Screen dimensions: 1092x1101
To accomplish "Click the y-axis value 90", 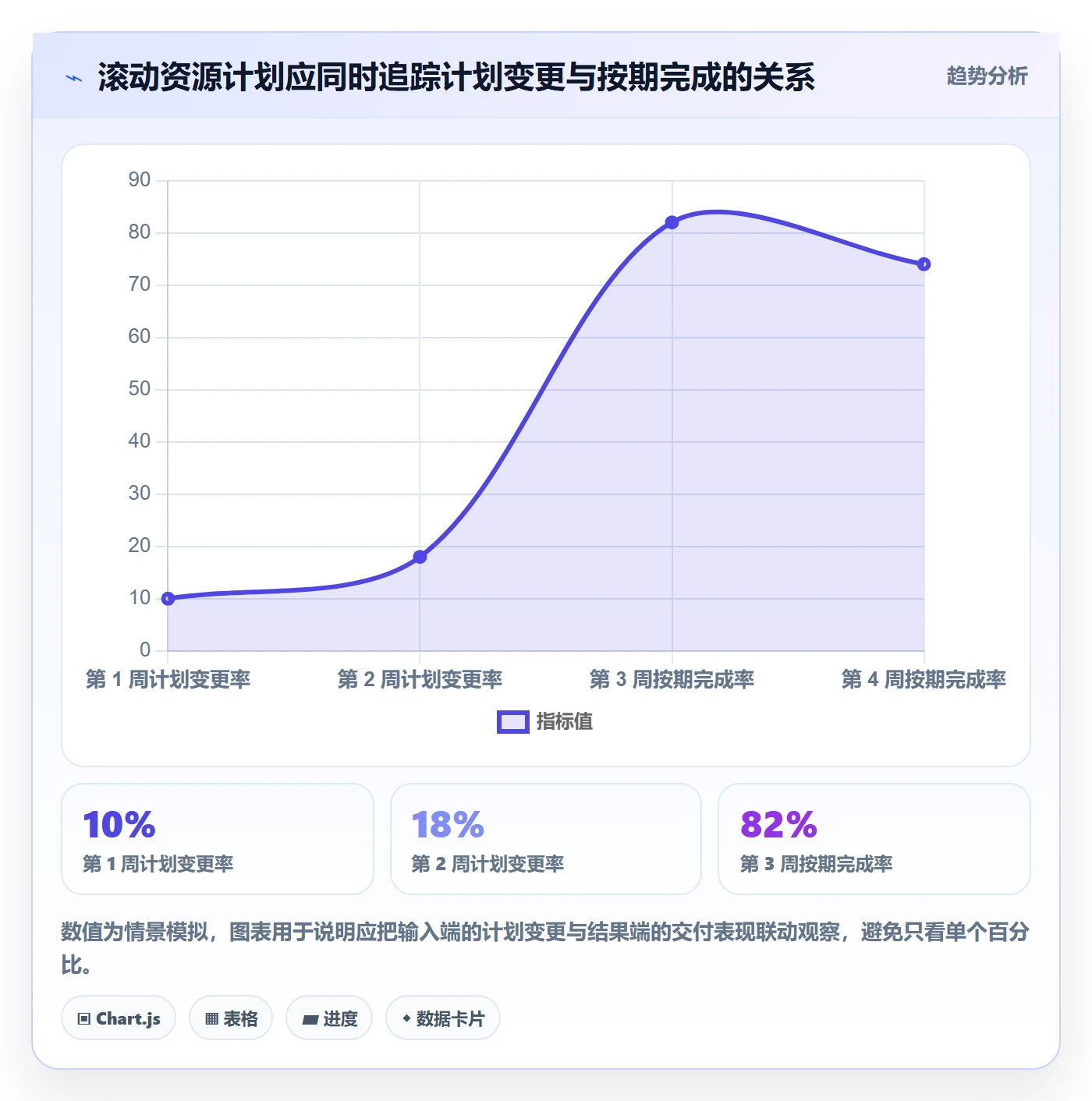I will (x=140, y=180).
